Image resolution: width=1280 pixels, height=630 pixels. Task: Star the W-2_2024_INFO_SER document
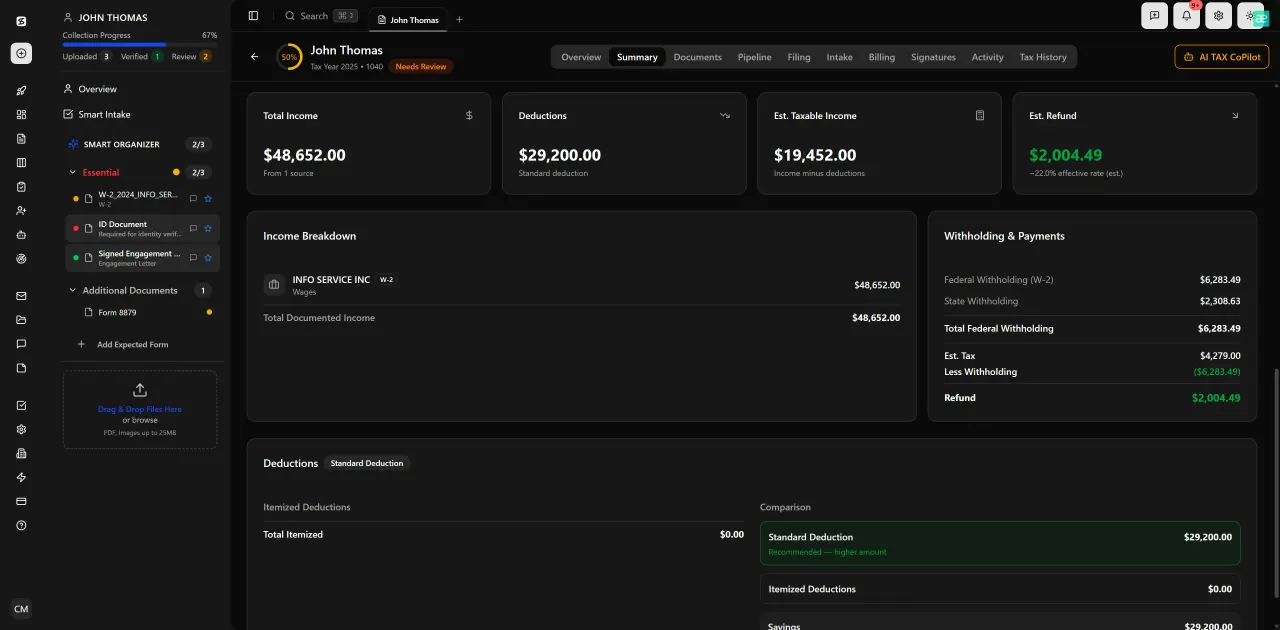[208, 199]
